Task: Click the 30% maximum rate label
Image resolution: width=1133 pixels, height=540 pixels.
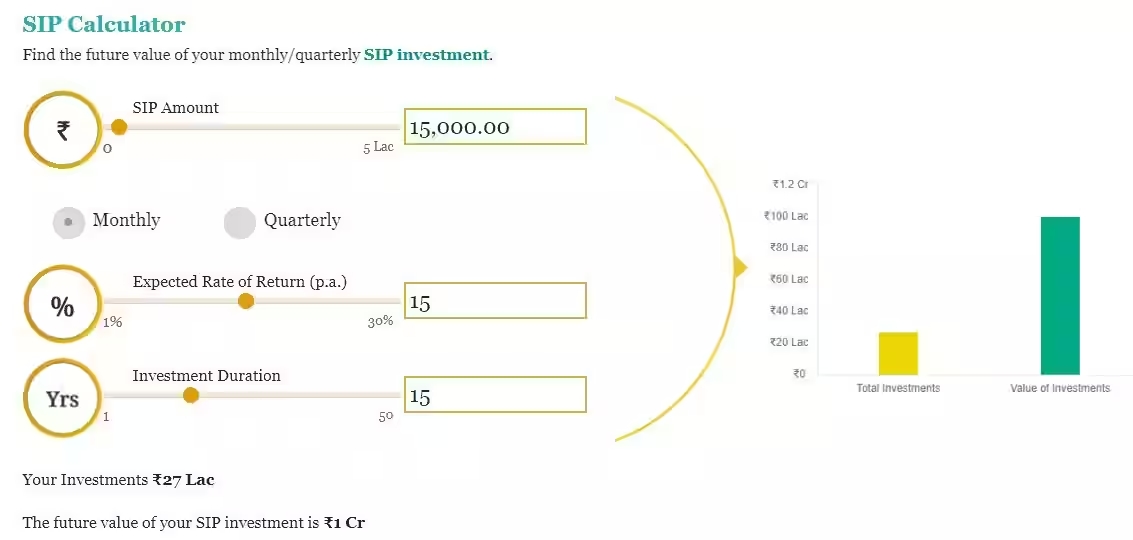Action: [380, 322]
